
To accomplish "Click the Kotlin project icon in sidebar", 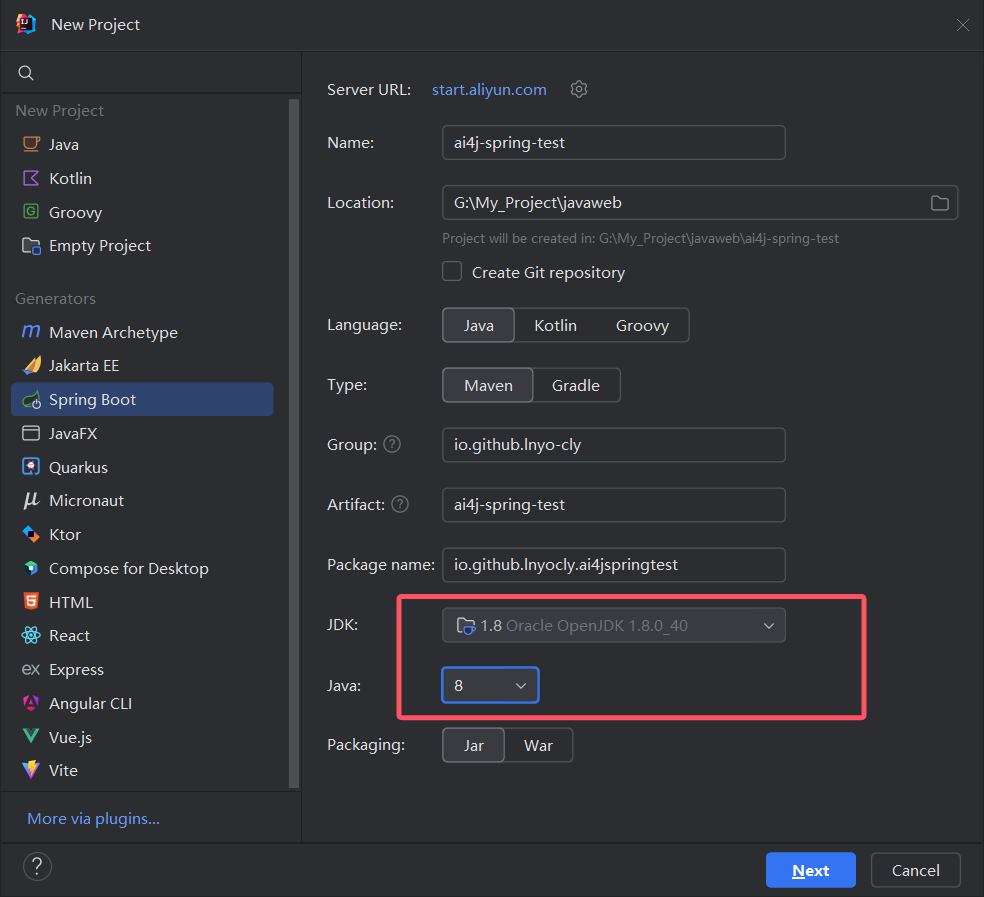I will point(31,178).
